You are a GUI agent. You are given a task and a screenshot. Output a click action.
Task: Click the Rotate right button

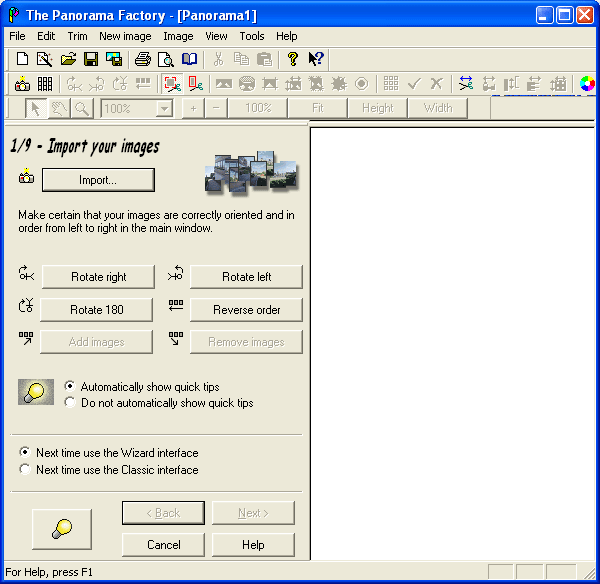[98, 277]
